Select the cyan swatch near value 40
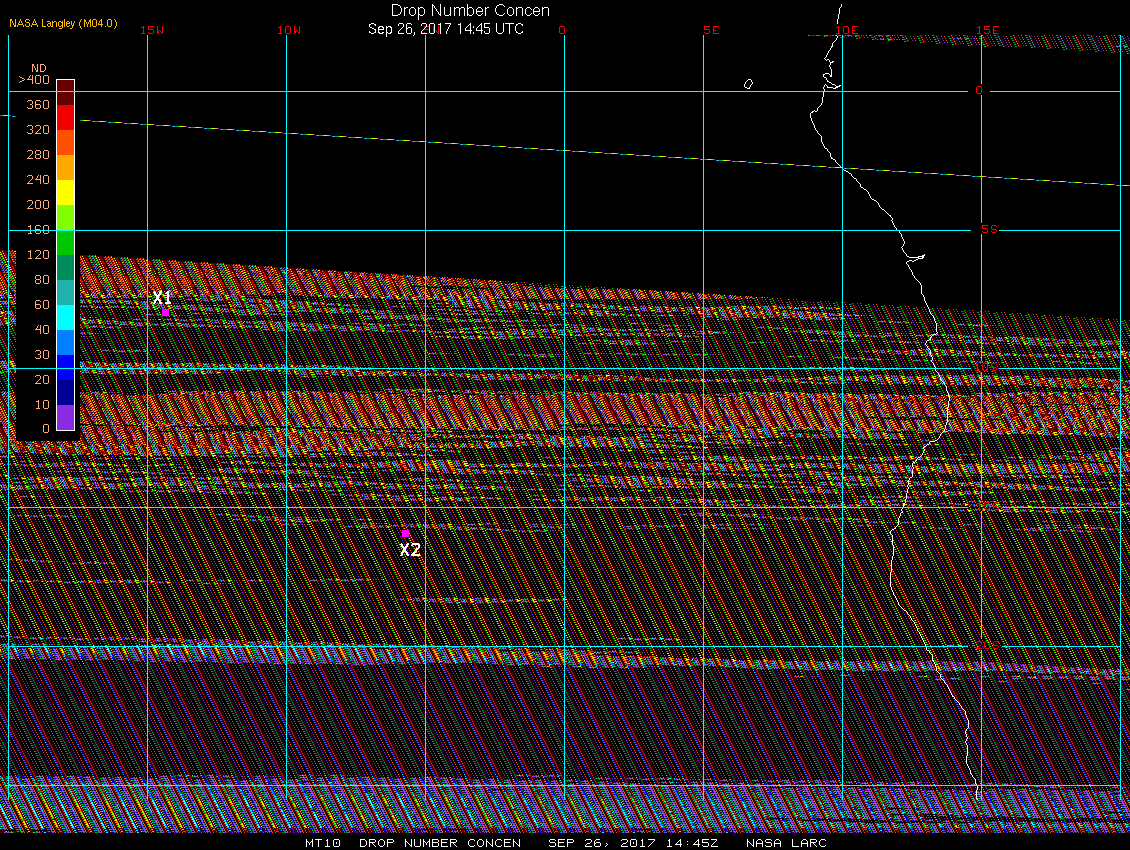 point(65,317)
